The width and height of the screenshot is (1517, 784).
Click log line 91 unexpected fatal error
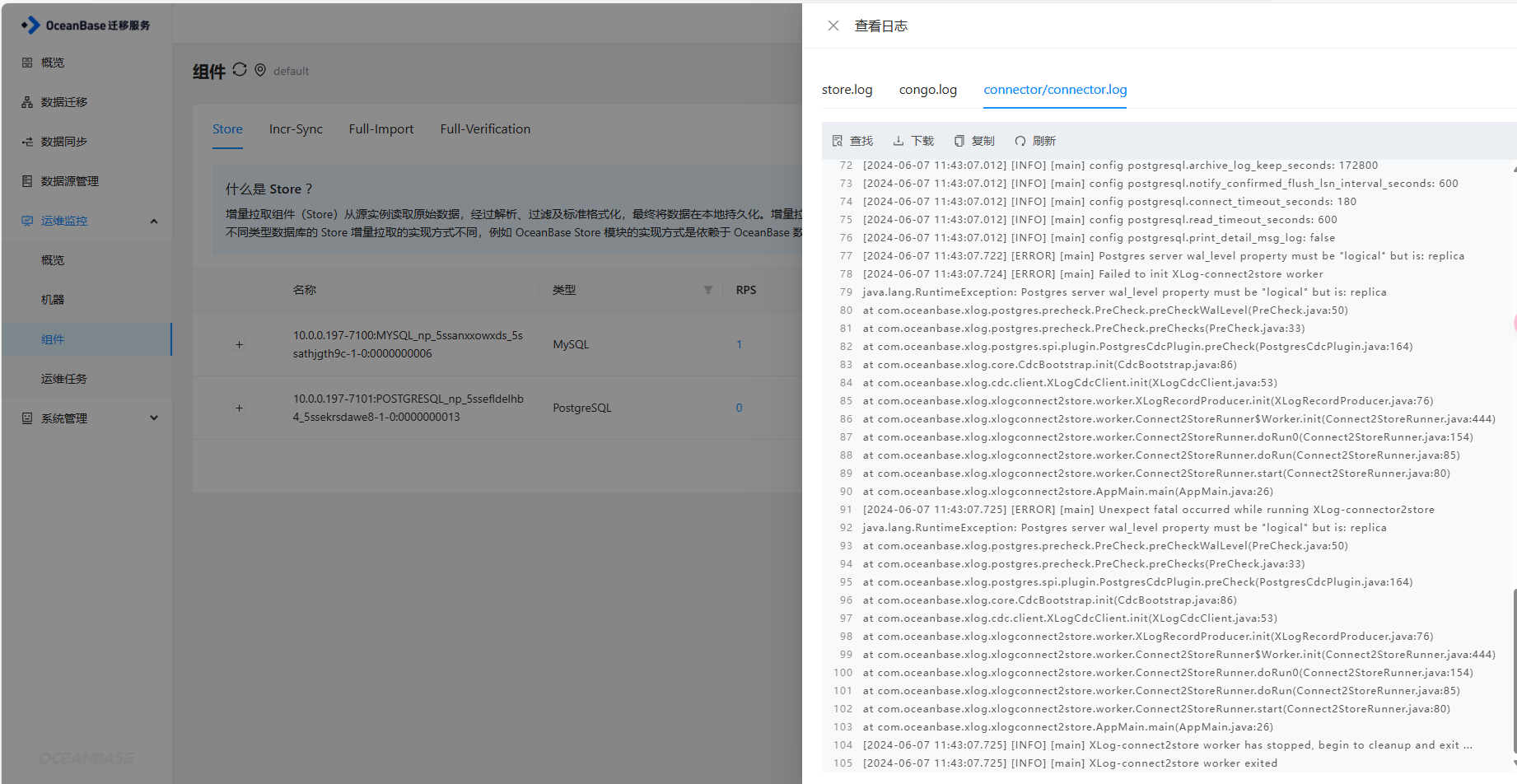(1149, 510)
